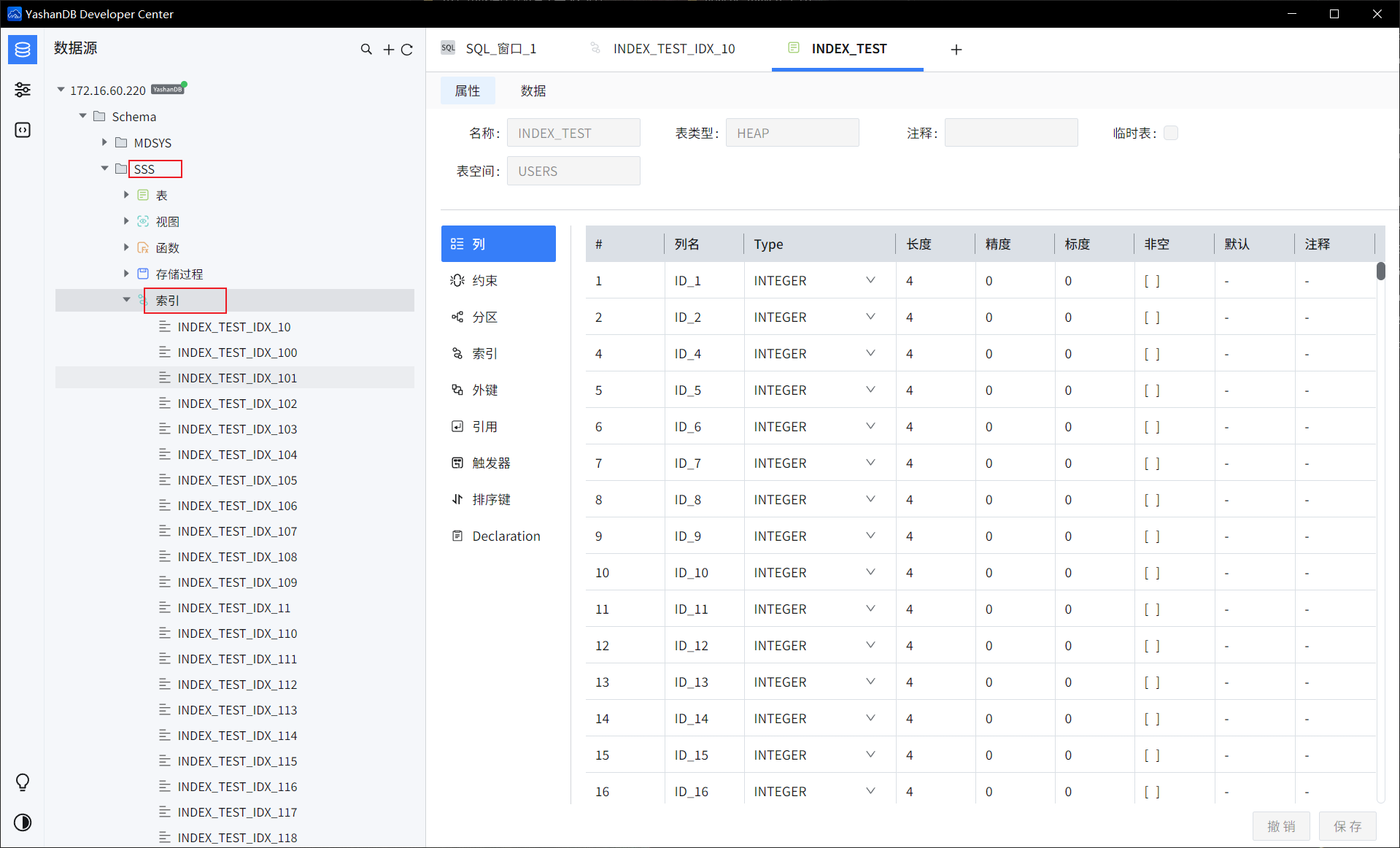Toggle theme with the half-circle contrast icon
1400x848 pixels.
pyautogui.click(x=23, y=822)
